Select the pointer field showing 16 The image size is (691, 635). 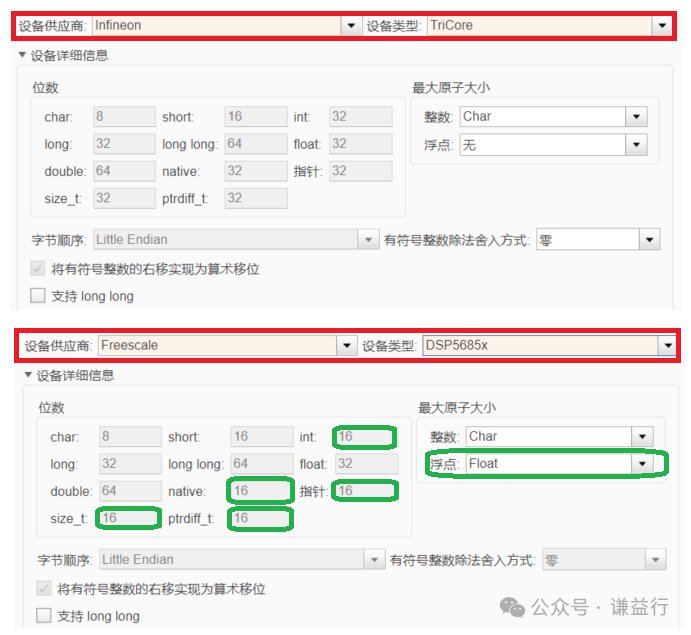pos(365,490)
